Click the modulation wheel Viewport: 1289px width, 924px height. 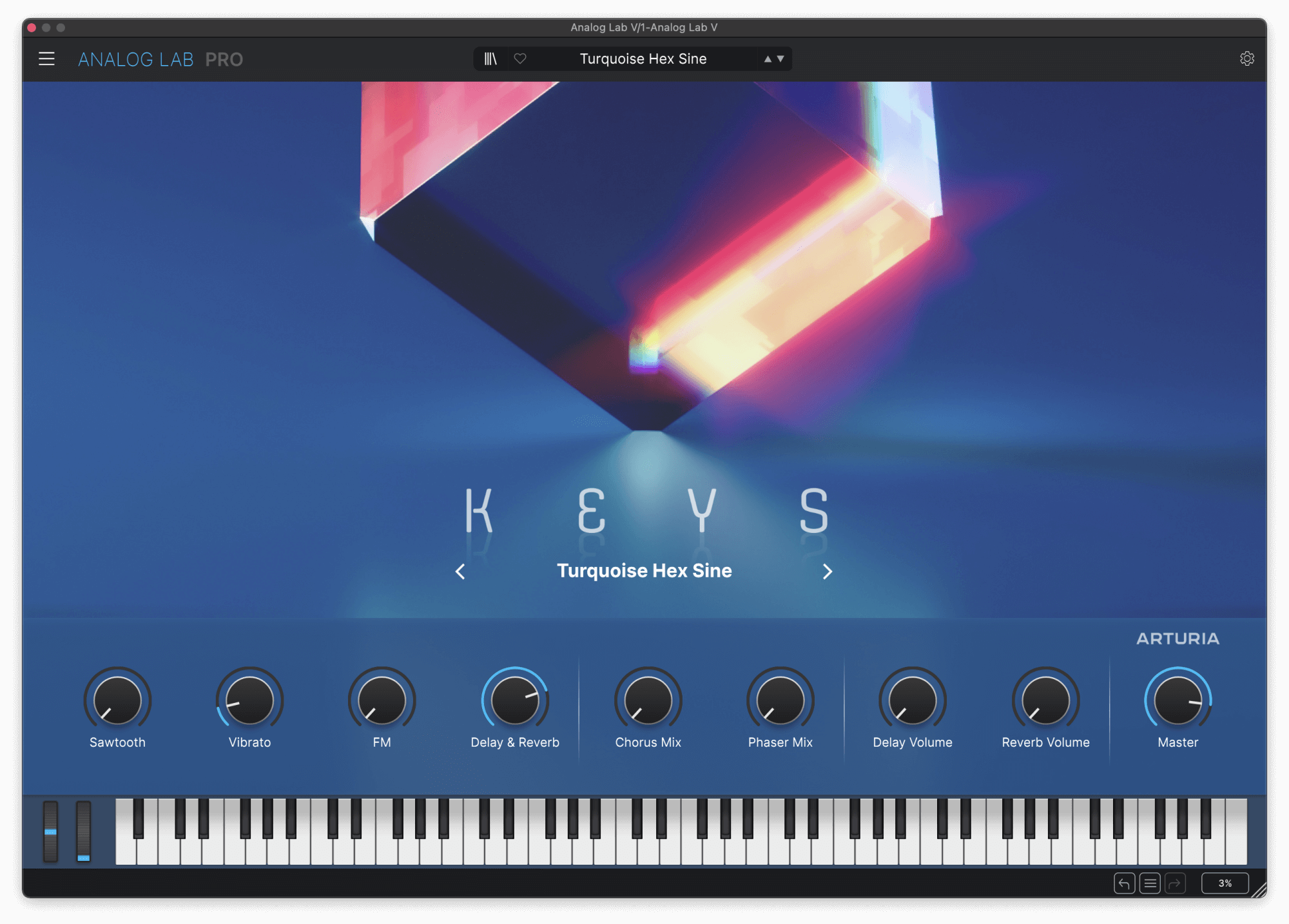click(83, 831)
